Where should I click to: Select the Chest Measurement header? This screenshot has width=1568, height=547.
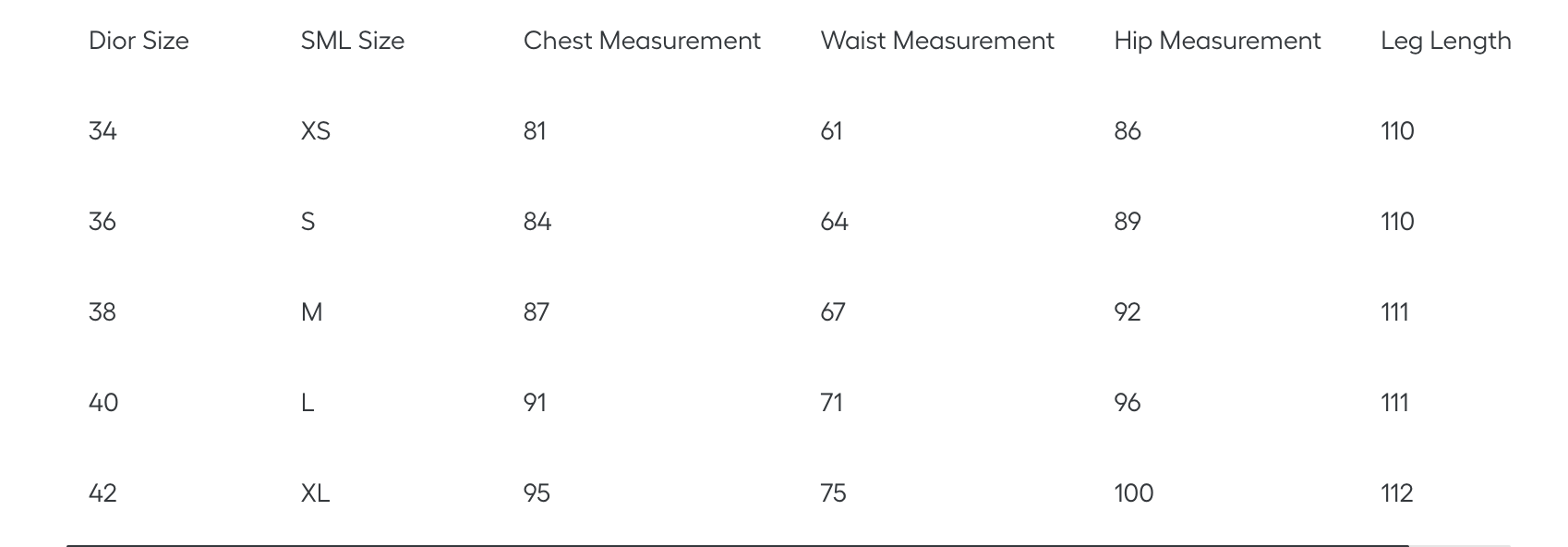[642, 41]
